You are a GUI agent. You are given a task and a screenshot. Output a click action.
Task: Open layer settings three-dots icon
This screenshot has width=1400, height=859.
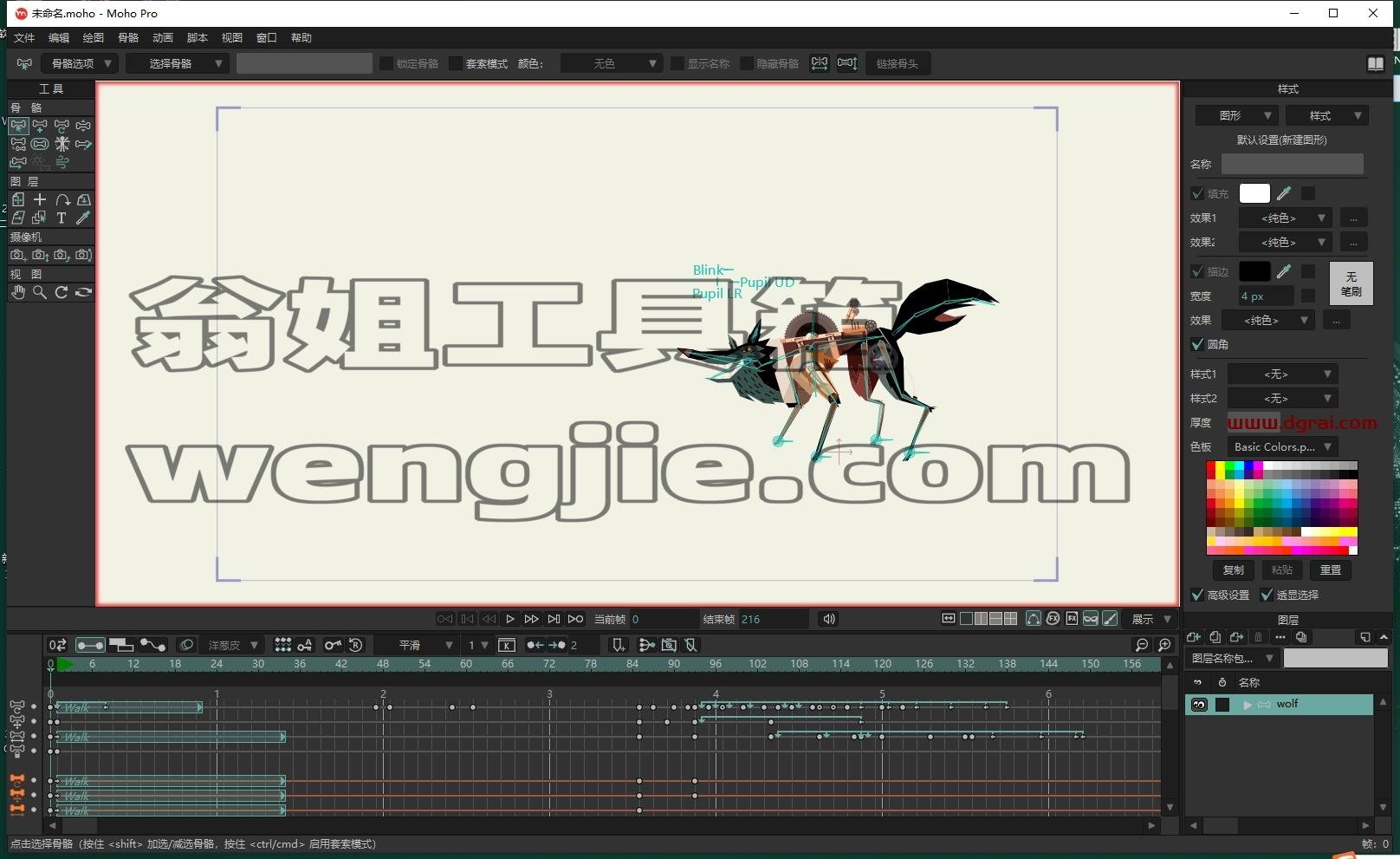[1280, 637]
